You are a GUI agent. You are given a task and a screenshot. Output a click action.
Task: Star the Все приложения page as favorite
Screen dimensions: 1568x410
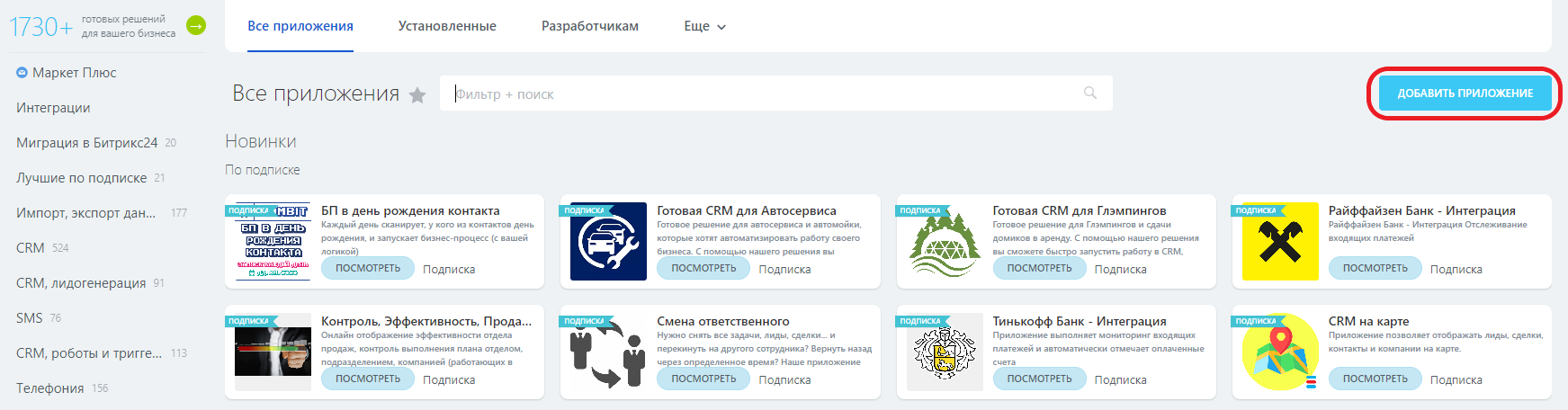point(417,94)
